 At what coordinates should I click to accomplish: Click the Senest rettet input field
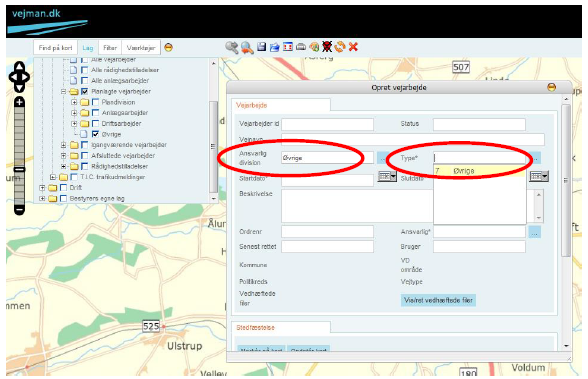point(327,246)
